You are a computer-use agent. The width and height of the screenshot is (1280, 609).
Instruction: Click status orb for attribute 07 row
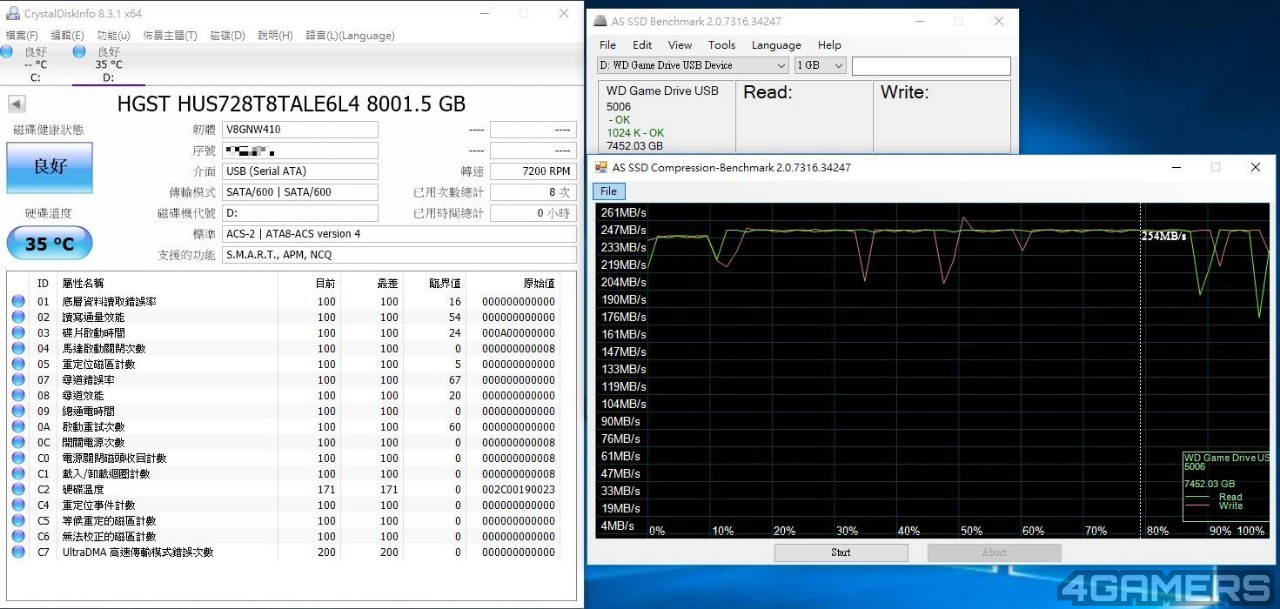click(x=18, y=379)
